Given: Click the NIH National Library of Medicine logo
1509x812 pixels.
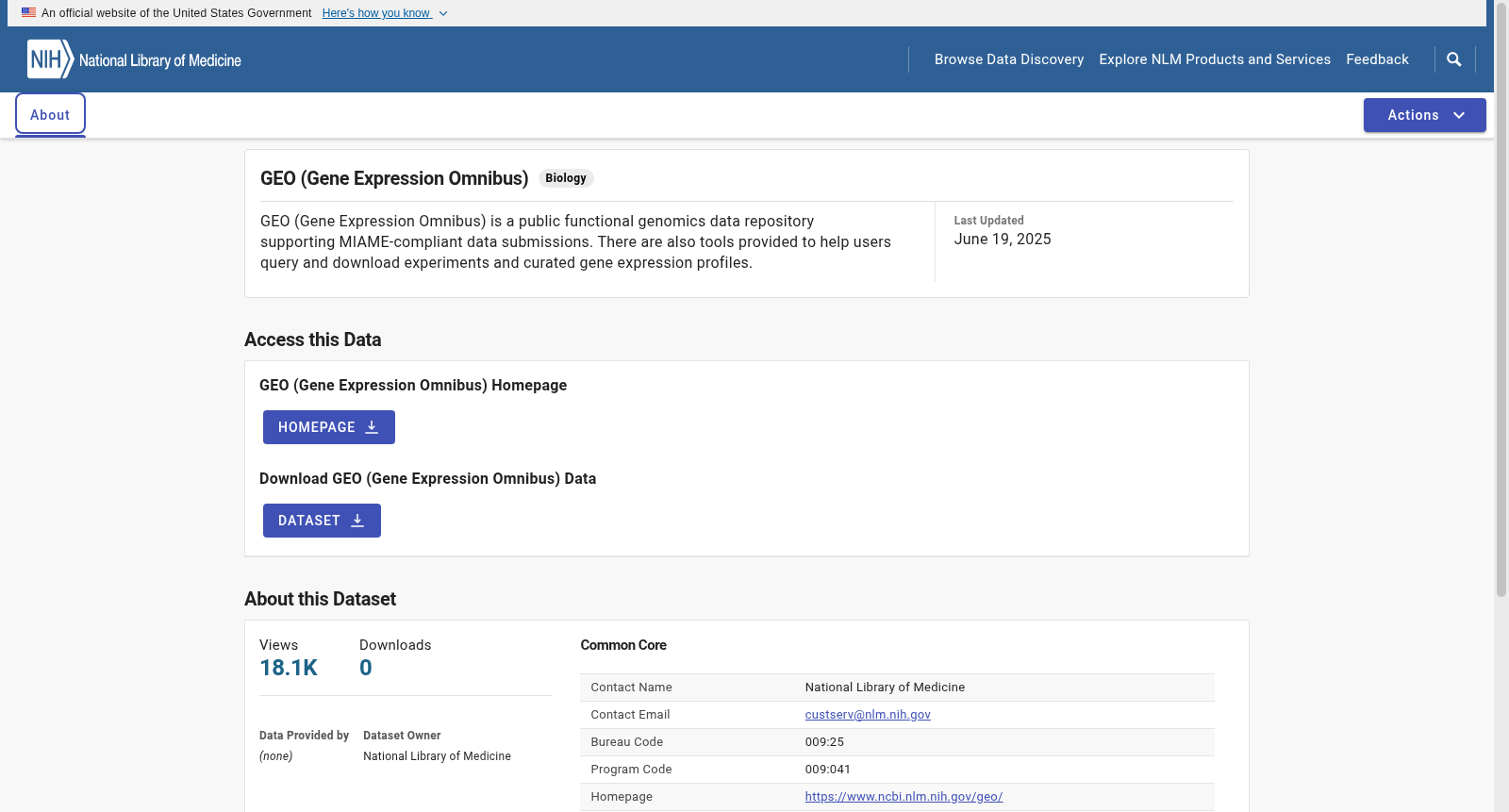Looking at the screenshot, I should click(134, 59).
